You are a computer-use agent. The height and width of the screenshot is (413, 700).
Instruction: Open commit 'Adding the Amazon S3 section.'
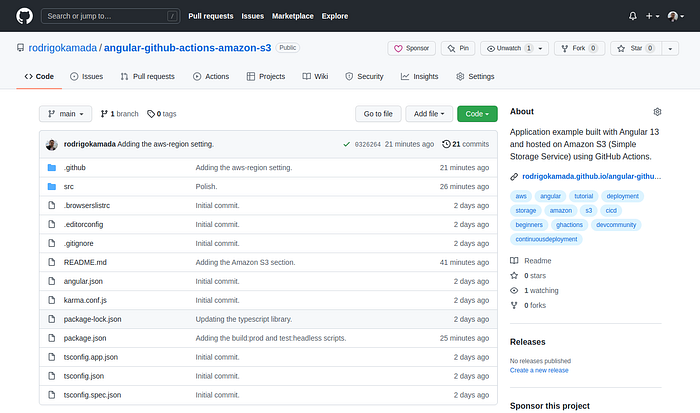click(245, 262)
